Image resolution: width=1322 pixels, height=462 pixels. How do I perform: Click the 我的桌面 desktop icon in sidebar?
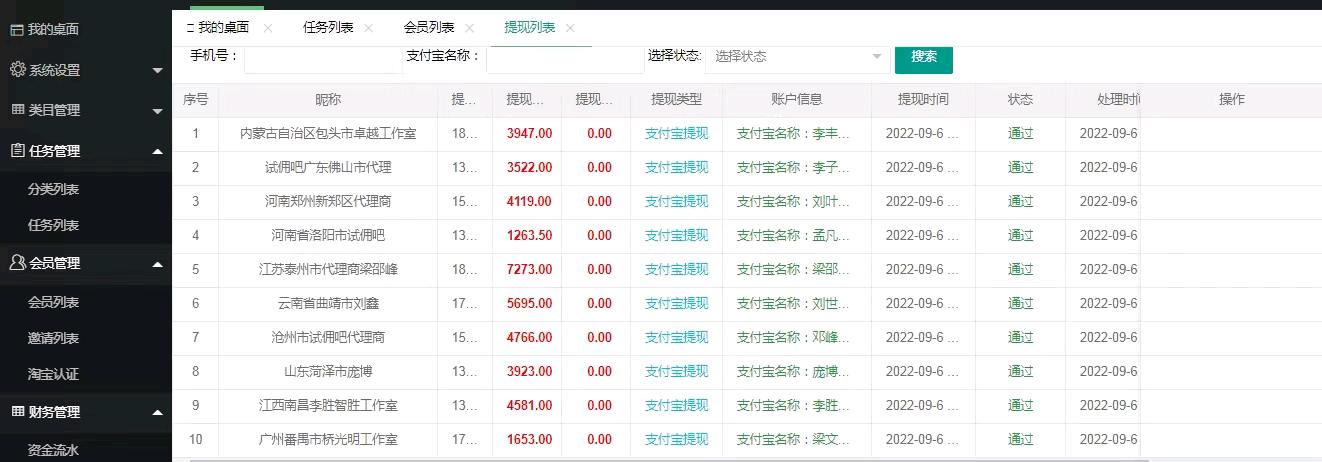(x=17, y=30)
